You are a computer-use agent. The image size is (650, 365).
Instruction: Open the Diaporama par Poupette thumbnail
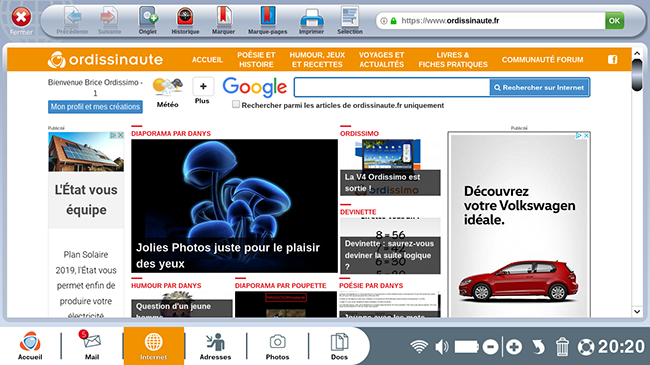286,305
